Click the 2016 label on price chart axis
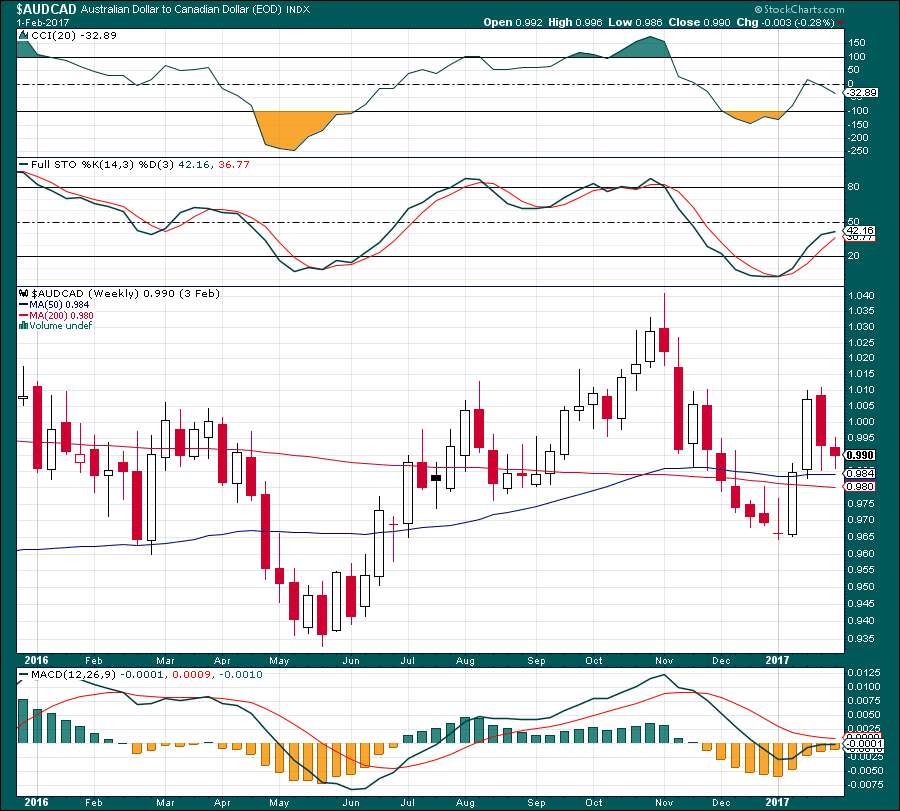 pyautogui.click(x=36, y=660)
